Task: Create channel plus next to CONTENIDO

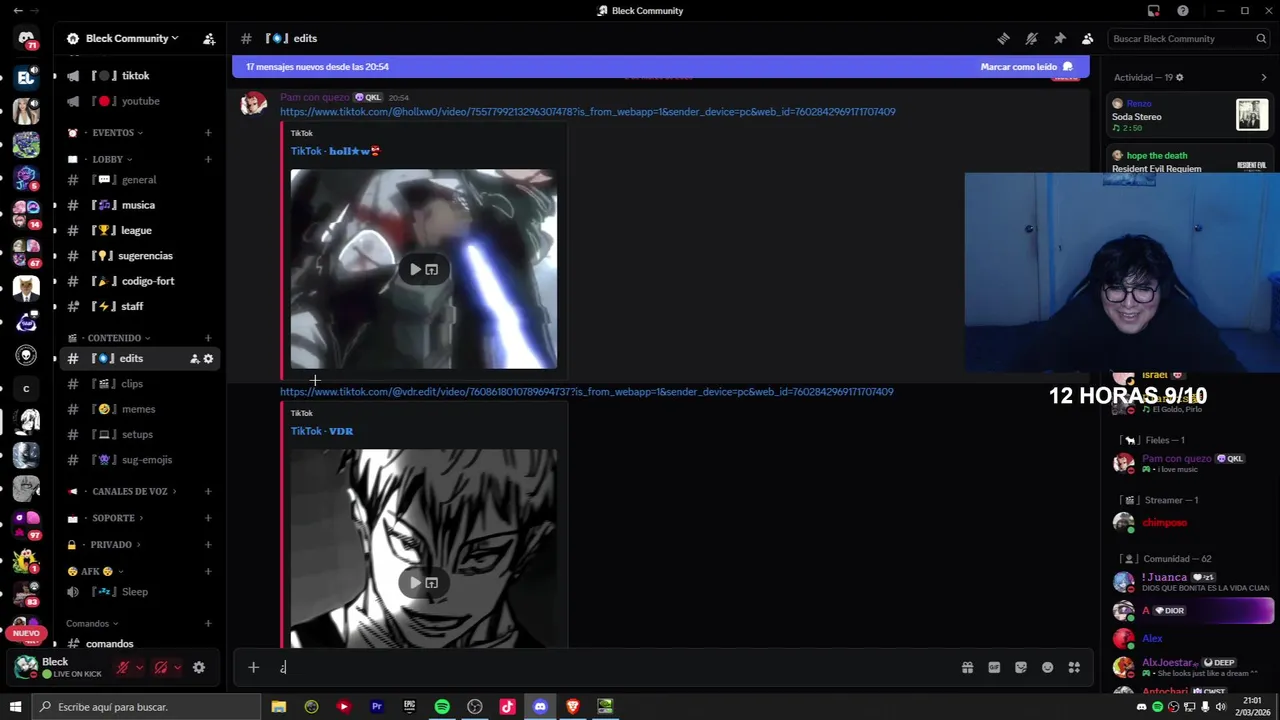Action: point(208,338)
